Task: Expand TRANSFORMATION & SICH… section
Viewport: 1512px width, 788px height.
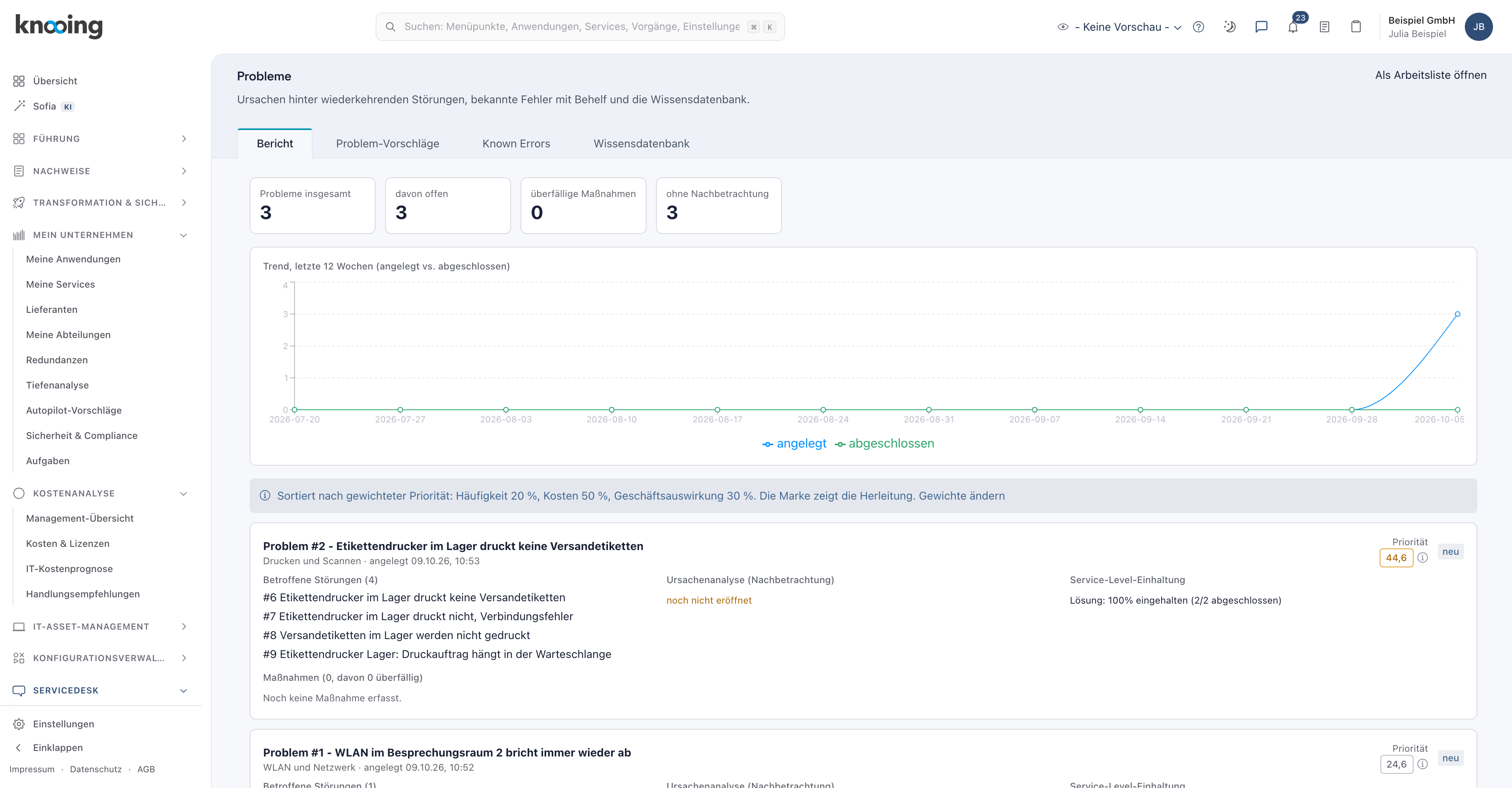Action: [101, 203]
